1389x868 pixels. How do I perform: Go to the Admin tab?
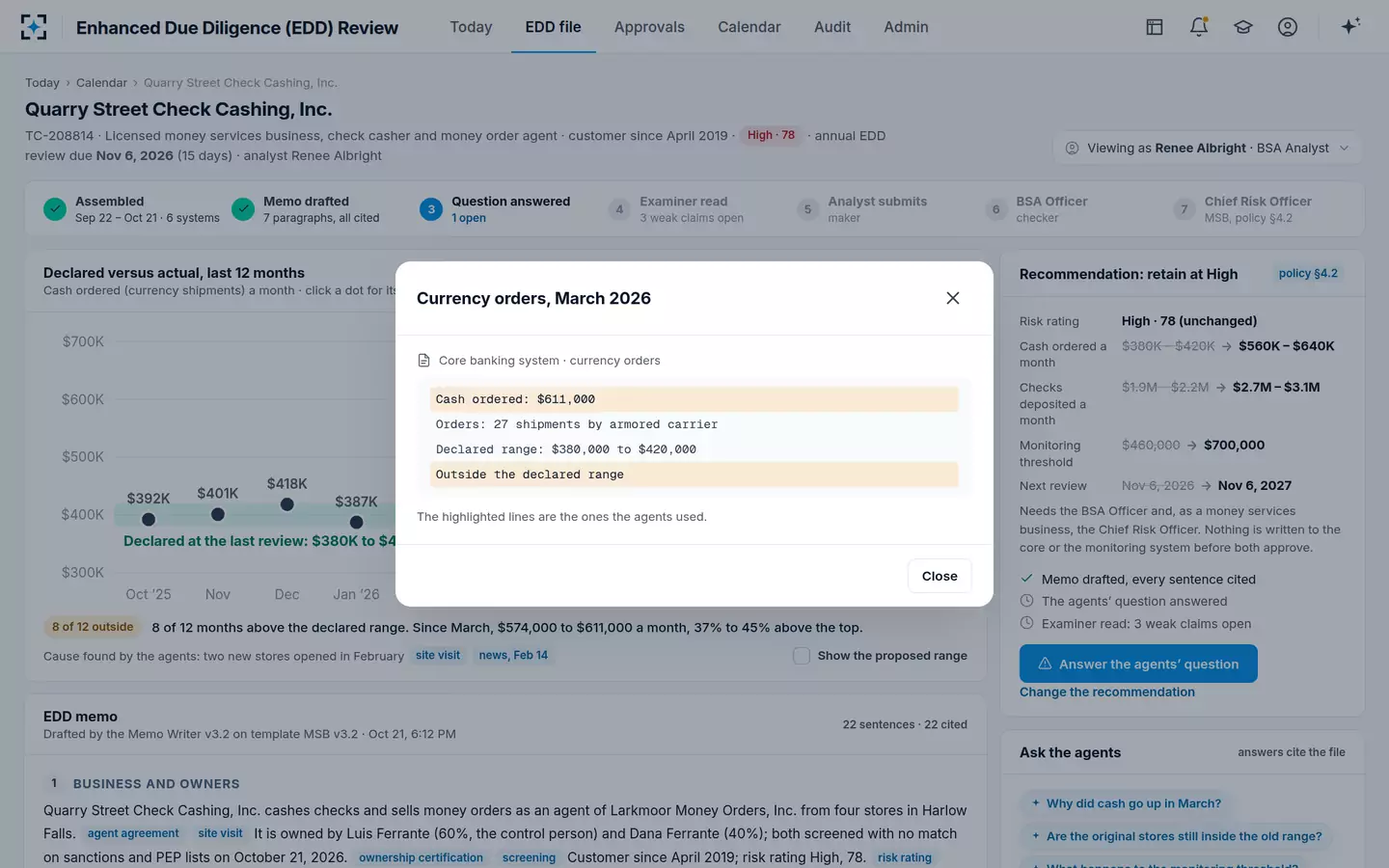[x=906, y=27]
